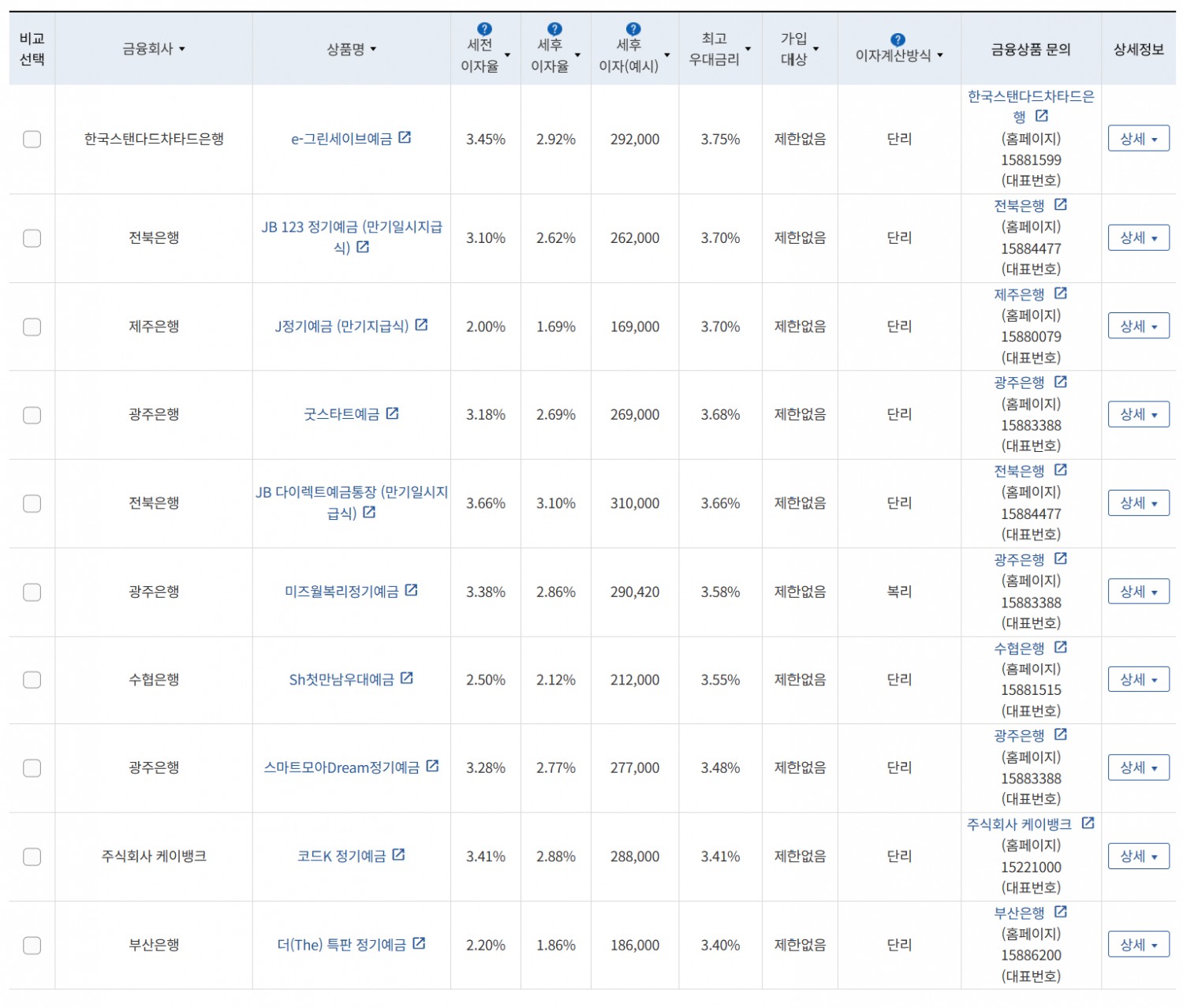This screenshot has width=1183, height=1008.
Task: Expand 상세 details for e-그린세이브예금
Action: 1138,139
